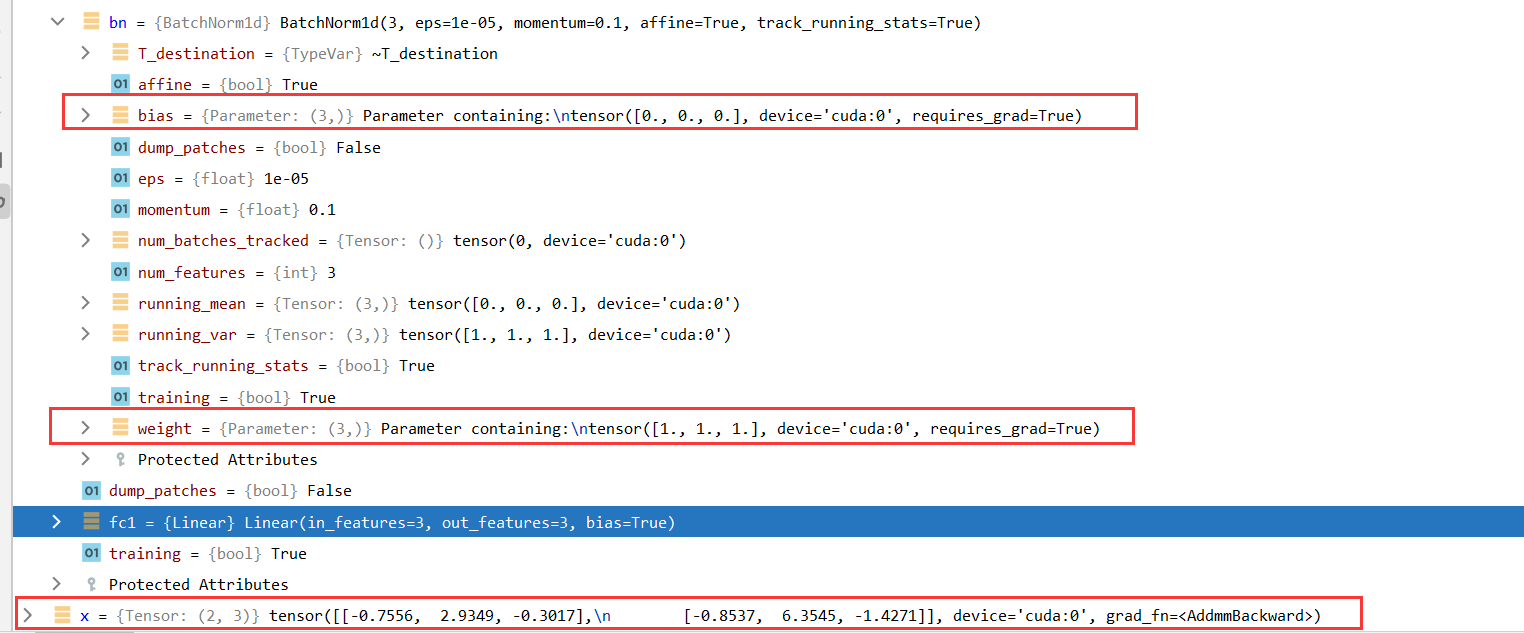
Task: Click the key icon beside Protected Attributes
Action: click(119, 459)
